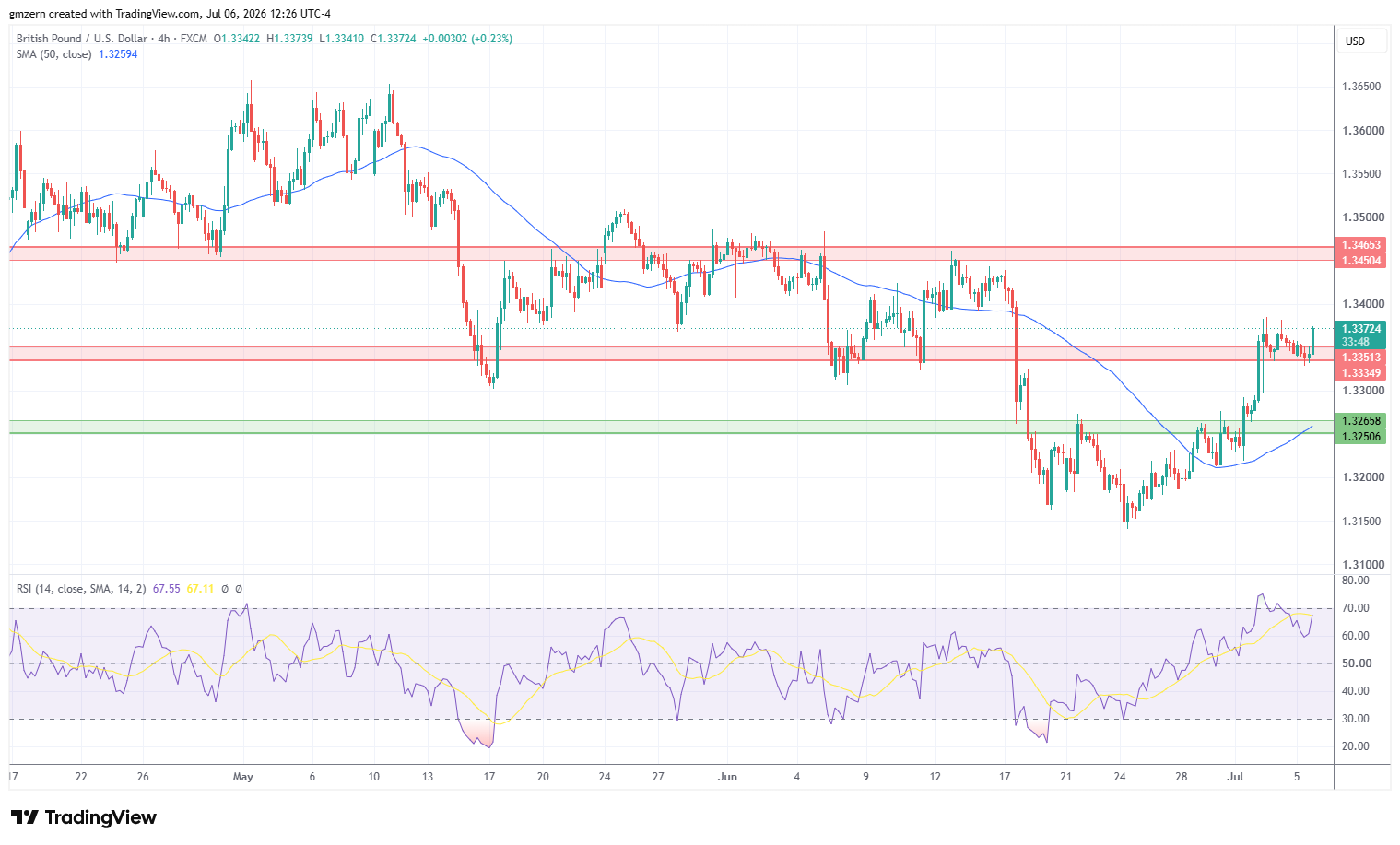Click the 1.36500 price axis label
1400x845 pixels.
pos(1362,87)
